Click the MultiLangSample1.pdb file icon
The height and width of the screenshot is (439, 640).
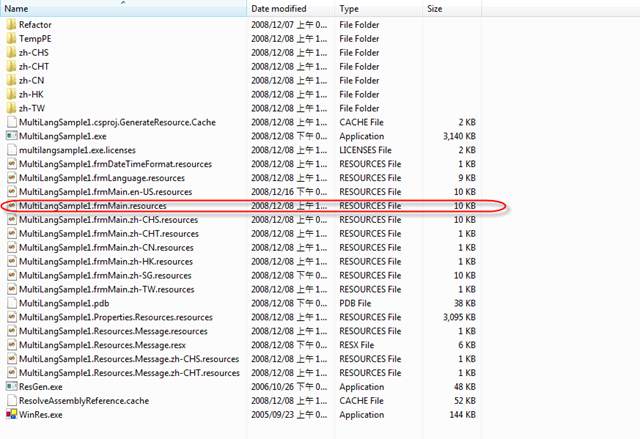point(12,303)
